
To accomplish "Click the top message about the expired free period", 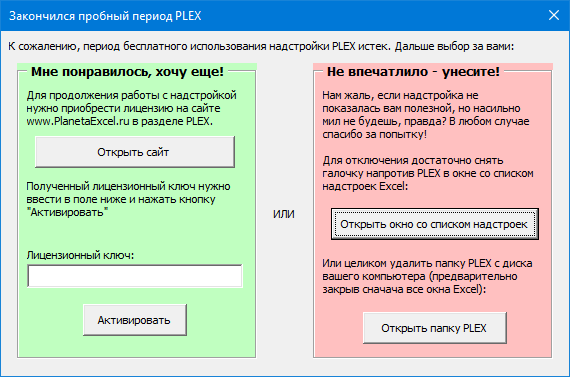I will tap(261, 47).
